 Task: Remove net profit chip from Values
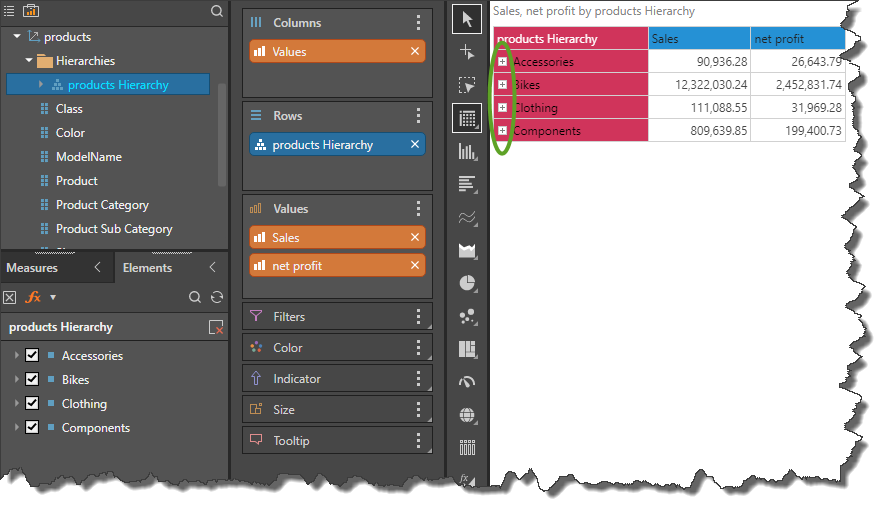coord(415,265)
